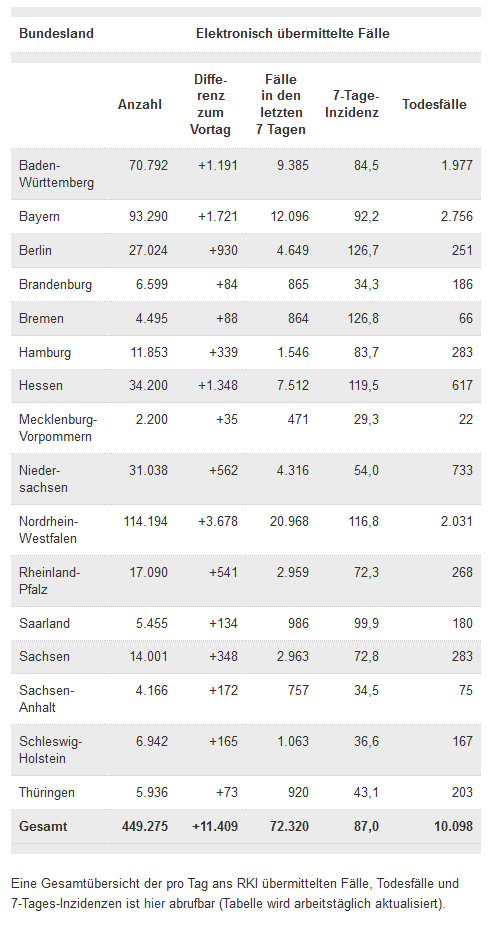The height and width of the screenshot is (926, 495).
Task: Select the Bundesland column header
Action: (x=56, y=34)
